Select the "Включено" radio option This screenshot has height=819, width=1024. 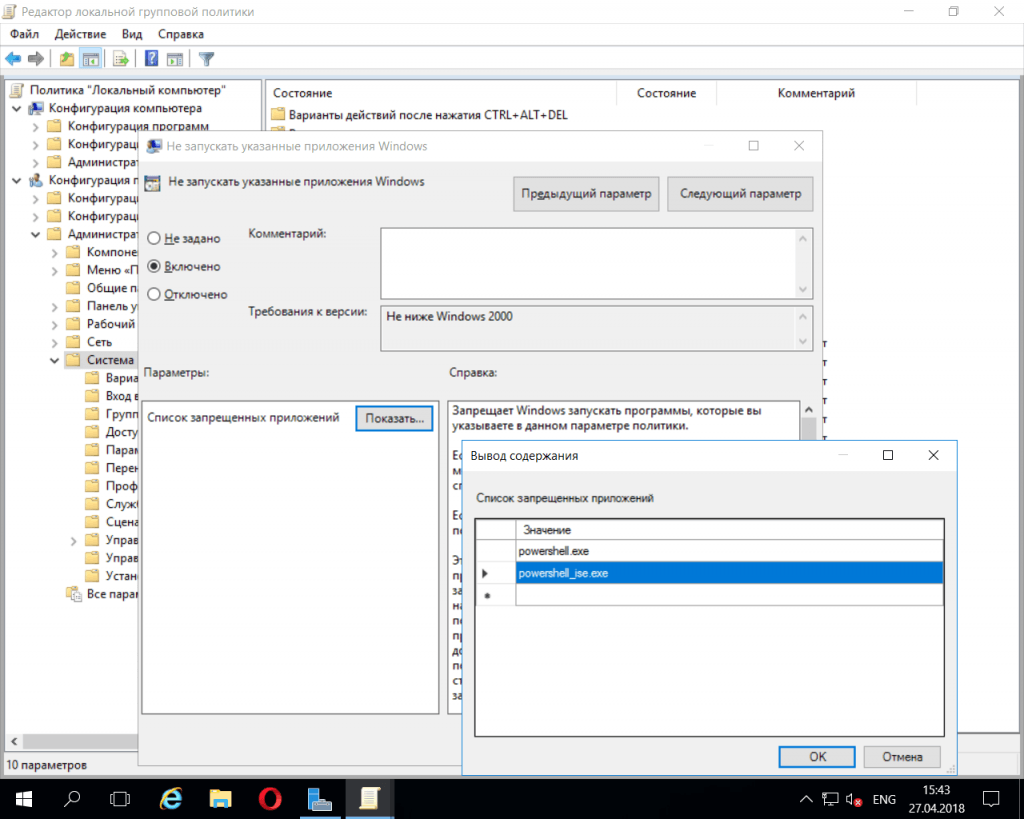(x=154, y=267)
